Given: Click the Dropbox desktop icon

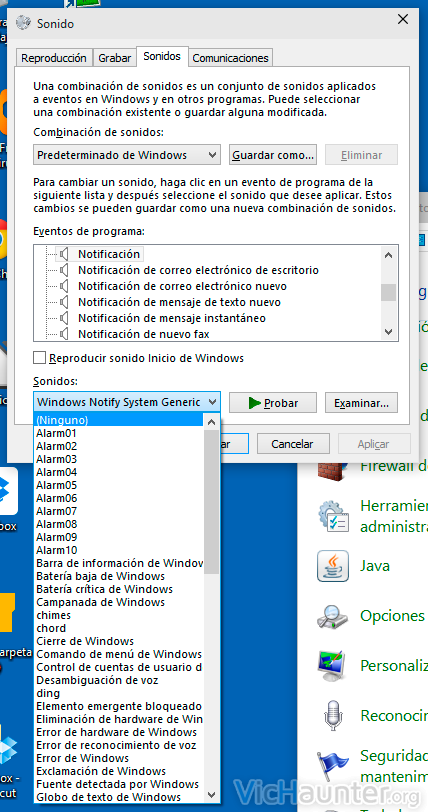Looking at the screenshot, I should pyautogui.click(x=8, y=490).
